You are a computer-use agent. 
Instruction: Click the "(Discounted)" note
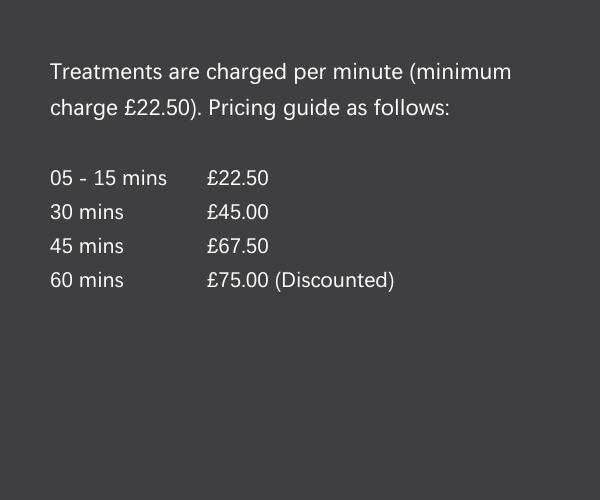tap(334, 280)
